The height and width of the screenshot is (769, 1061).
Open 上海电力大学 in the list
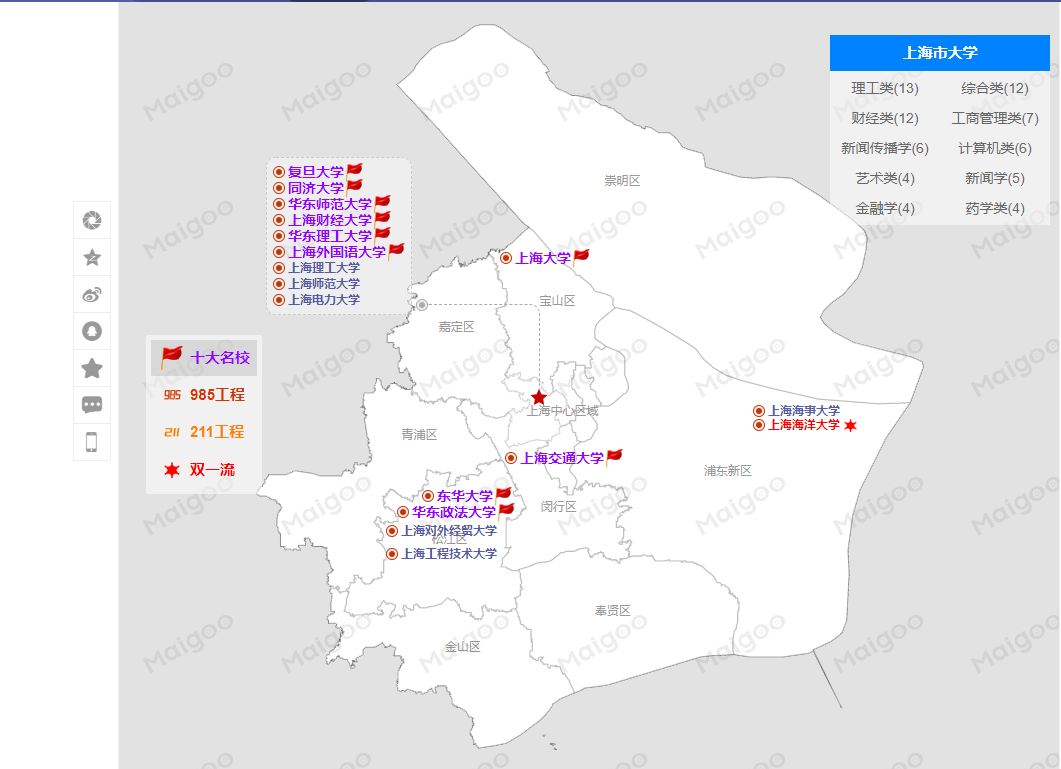click(x=324, y=299)
